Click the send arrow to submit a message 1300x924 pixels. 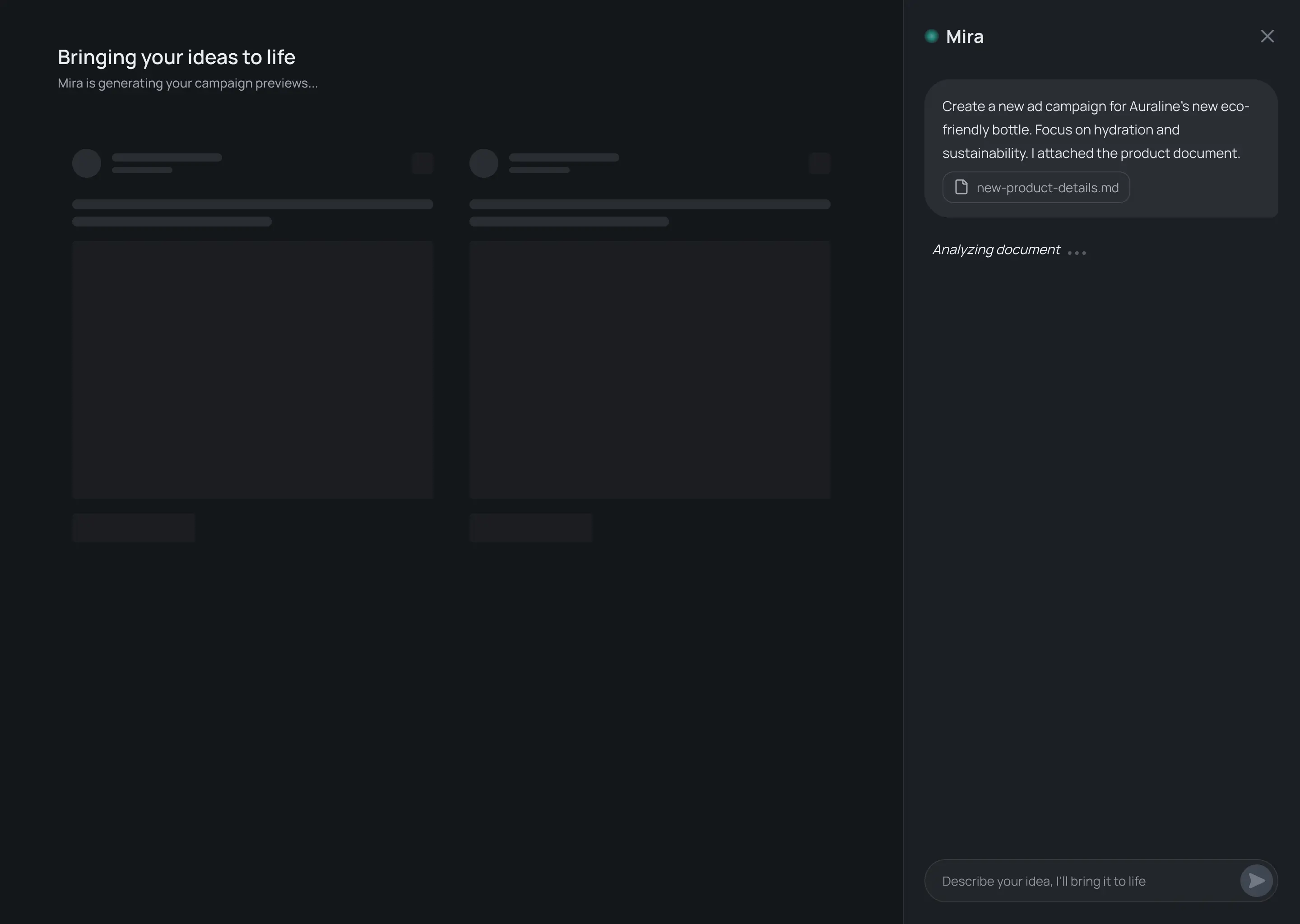click(1257, 880)
